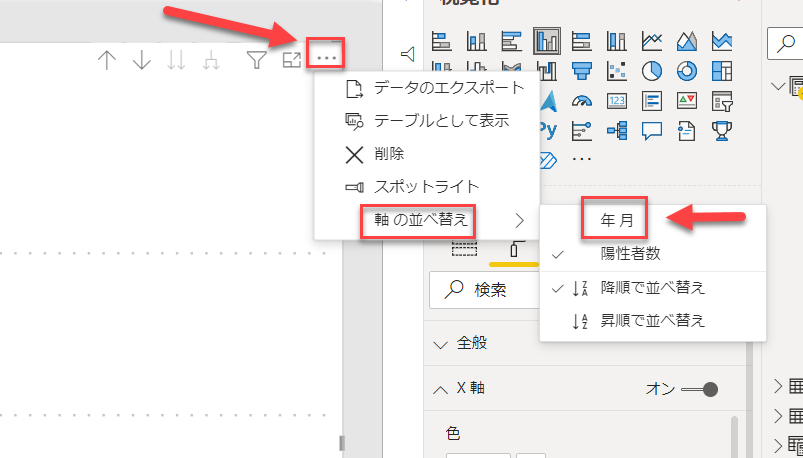Click the drill up arrow on the chart header
Image resolution: width=803 pixels, height=458 pixels.
(x=107, y=60)
